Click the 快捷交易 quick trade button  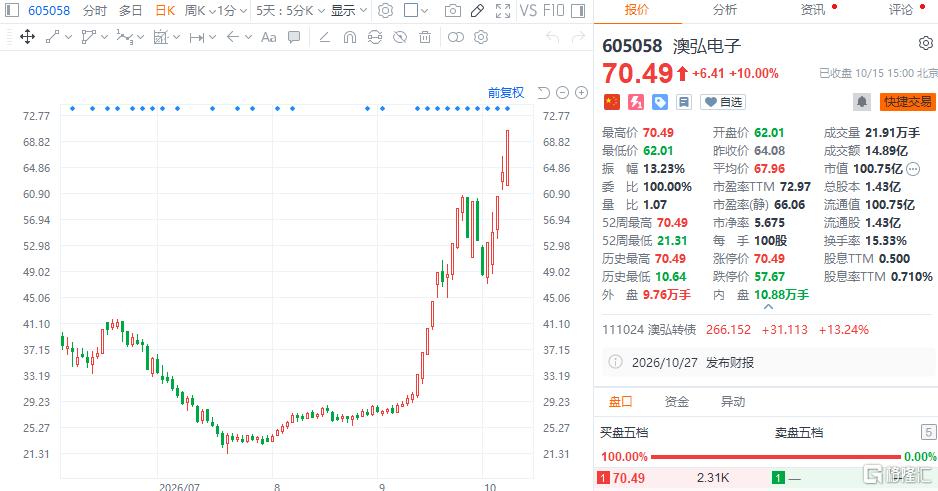[907, 102]
